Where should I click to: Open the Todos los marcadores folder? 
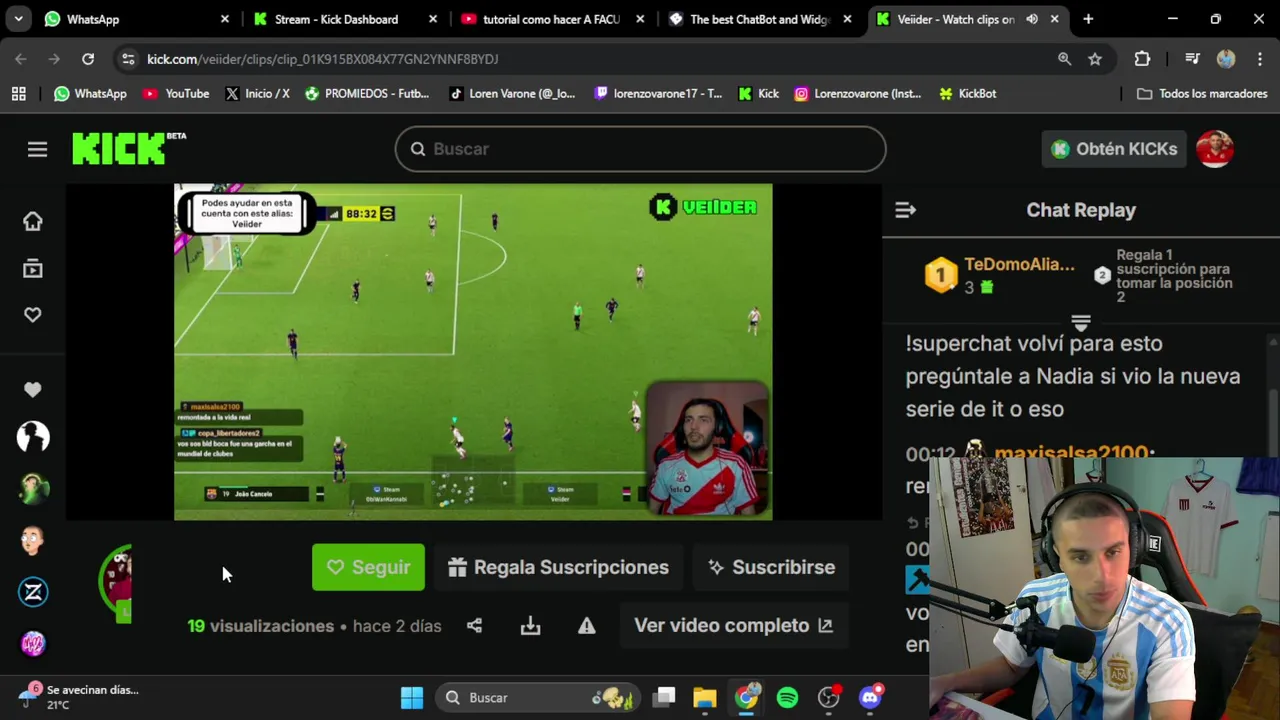pyautogui.click(x=1202, y=93)
